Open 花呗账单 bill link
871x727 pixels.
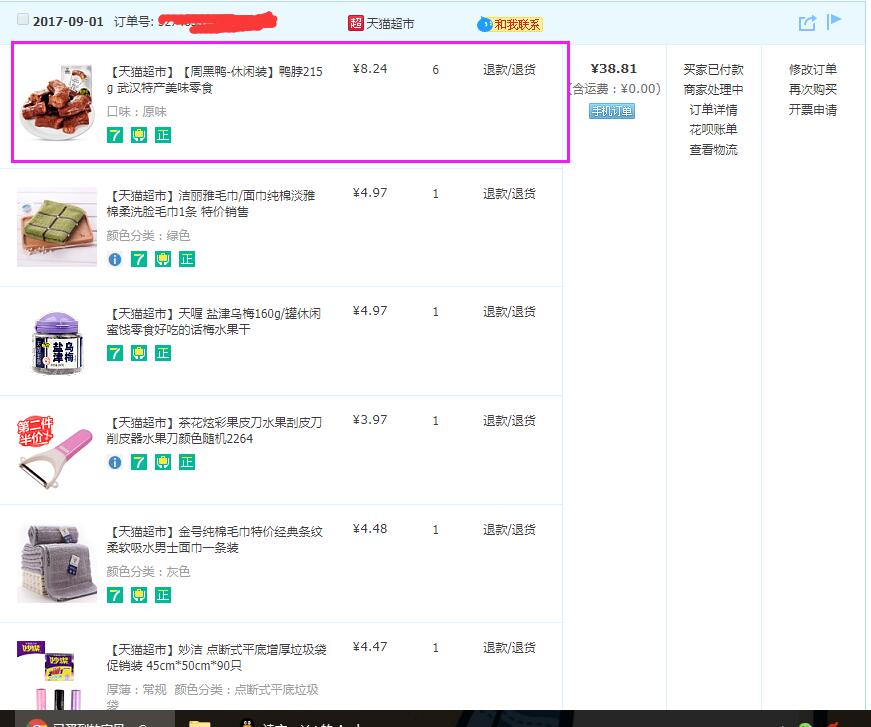(x=713, y=129)
